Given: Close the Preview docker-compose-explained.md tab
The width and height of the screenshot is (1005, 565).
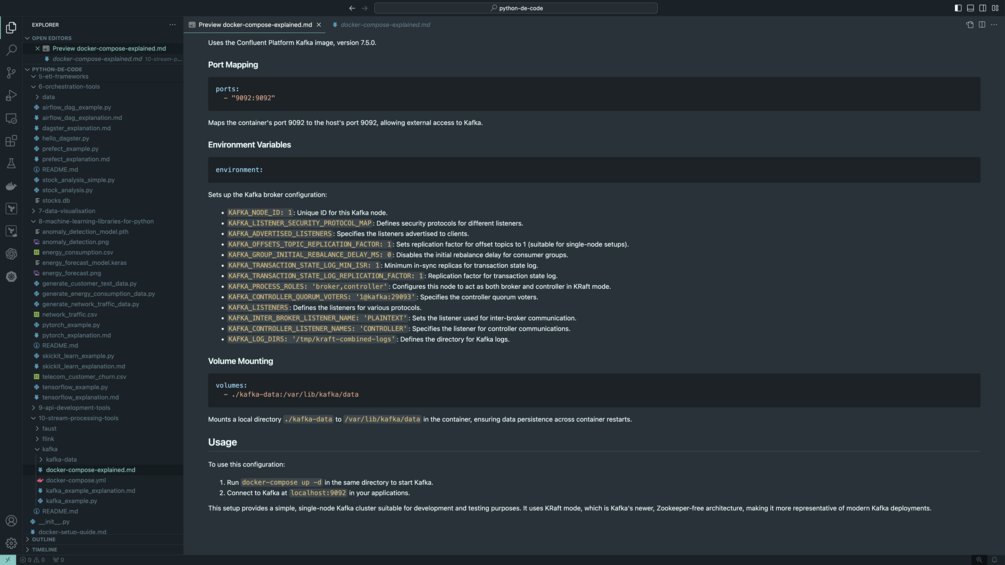Looking at the screenshot, I should point(319,25).
